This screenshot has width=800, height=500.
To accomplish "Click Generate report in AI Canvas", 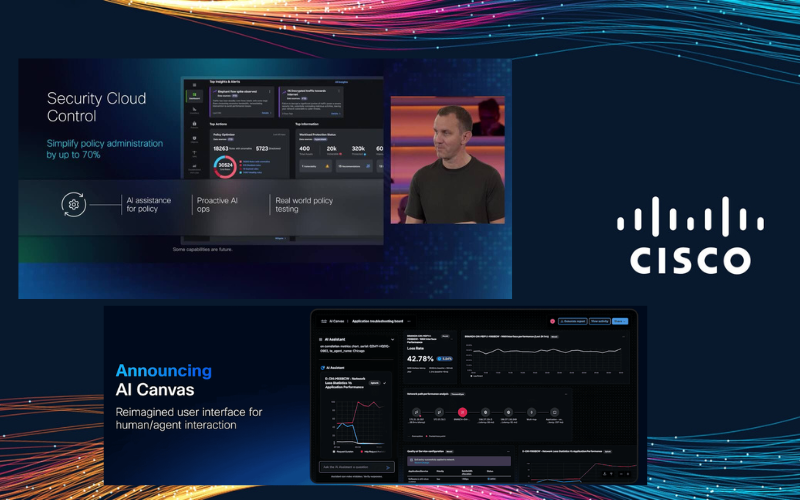I will click(x=573, y=321).
